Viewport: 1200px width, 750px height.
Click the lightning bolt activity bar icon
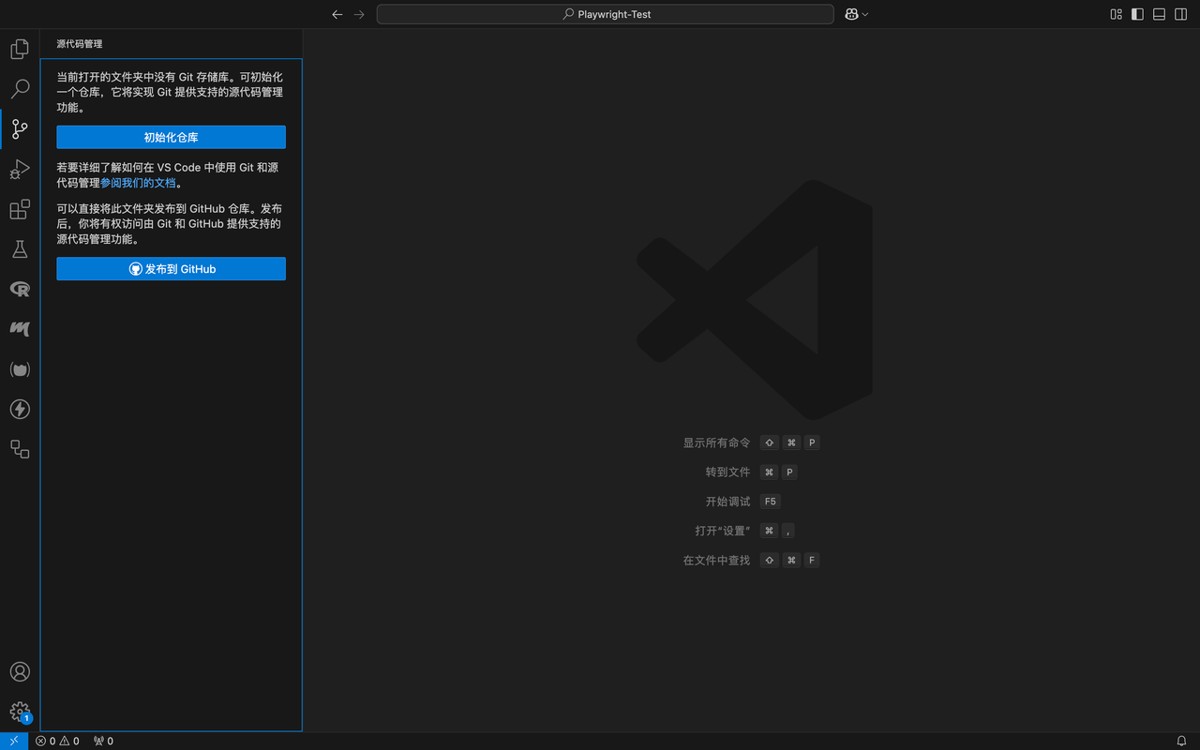point(19,409)
